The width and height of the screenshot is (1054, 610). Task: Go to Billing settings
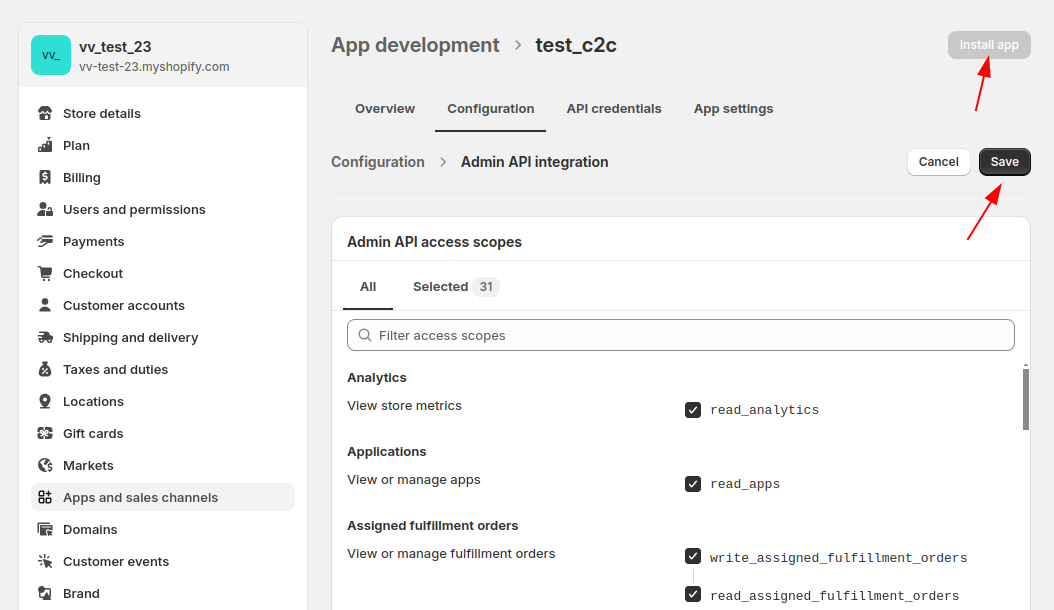tap(163, 178)
